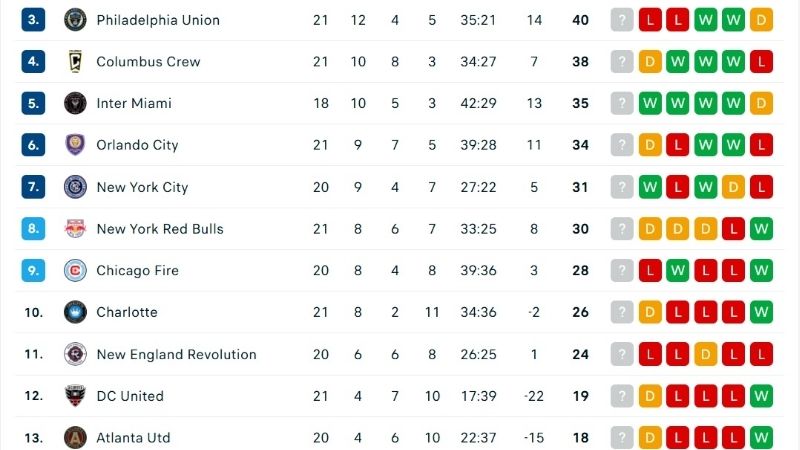Open the New York City team link
The height and width of the screenshot is (450, 800).
click(142, 187)
